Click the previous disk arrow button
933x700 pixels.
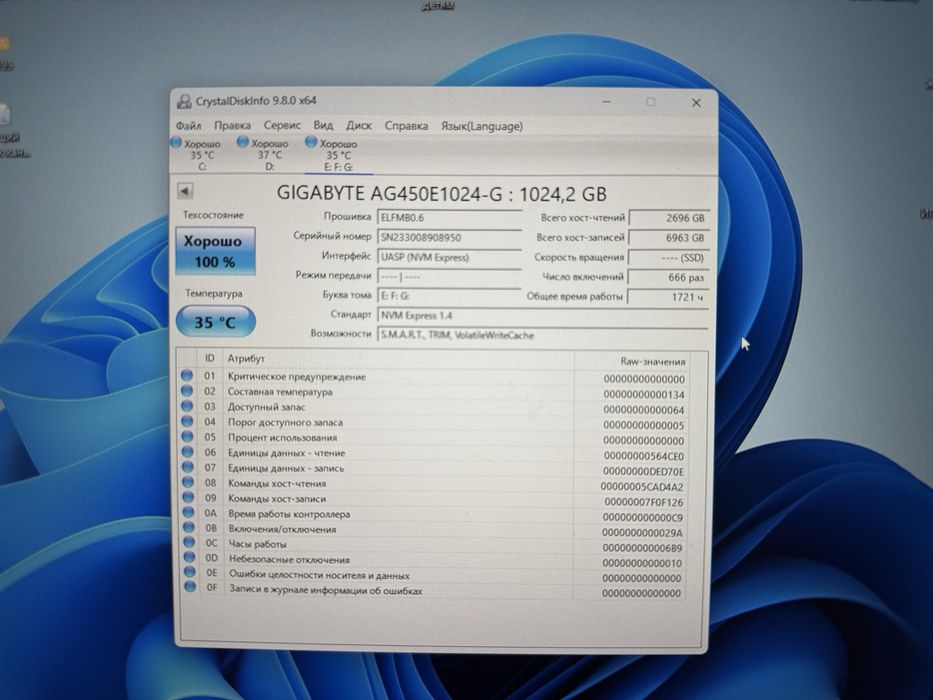coord(185,191)
